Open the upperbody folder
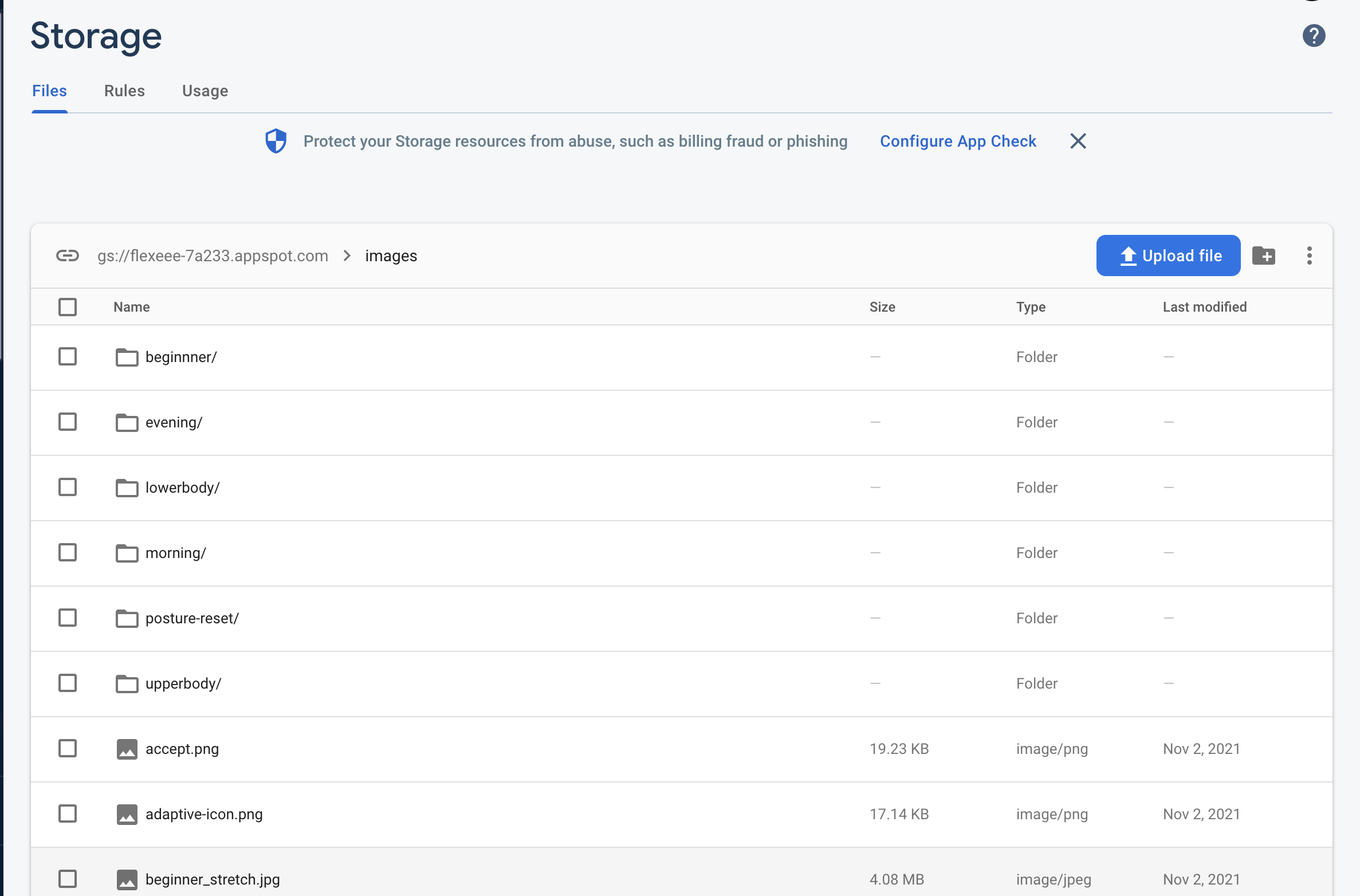Image resolution: width=1360 pixels, height=896 pixels. tap(183, 683)
